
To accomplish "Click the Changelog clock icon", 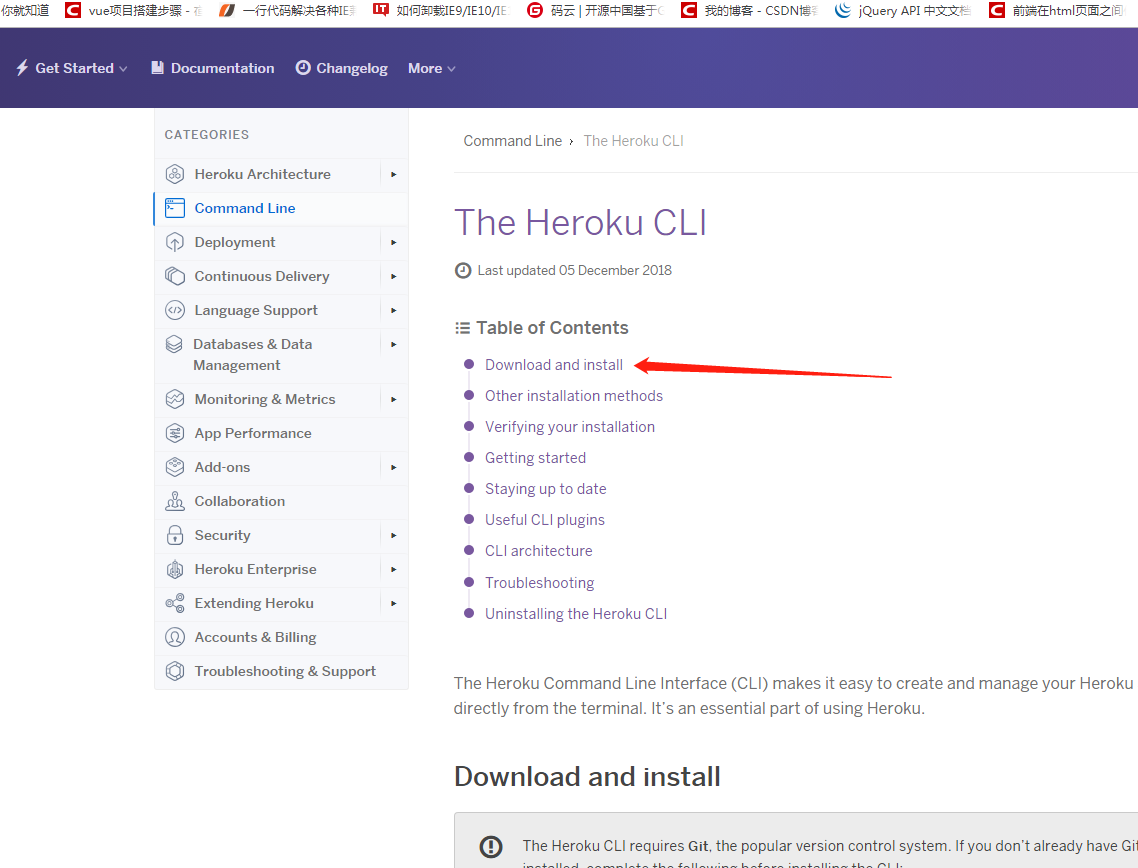I will pyautogui.click(x=301, y=68).
